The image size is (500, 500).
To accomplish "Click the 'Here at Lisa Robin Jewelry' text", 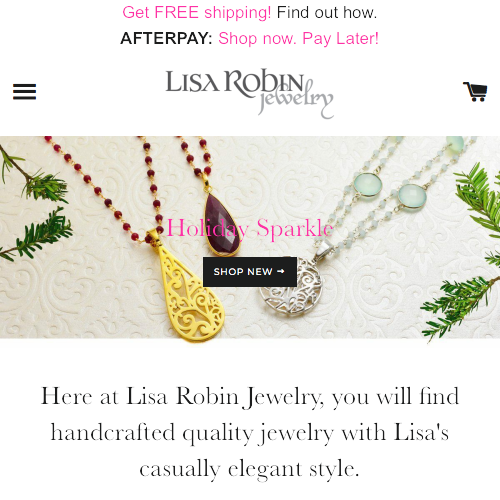I will coord(180,397).
